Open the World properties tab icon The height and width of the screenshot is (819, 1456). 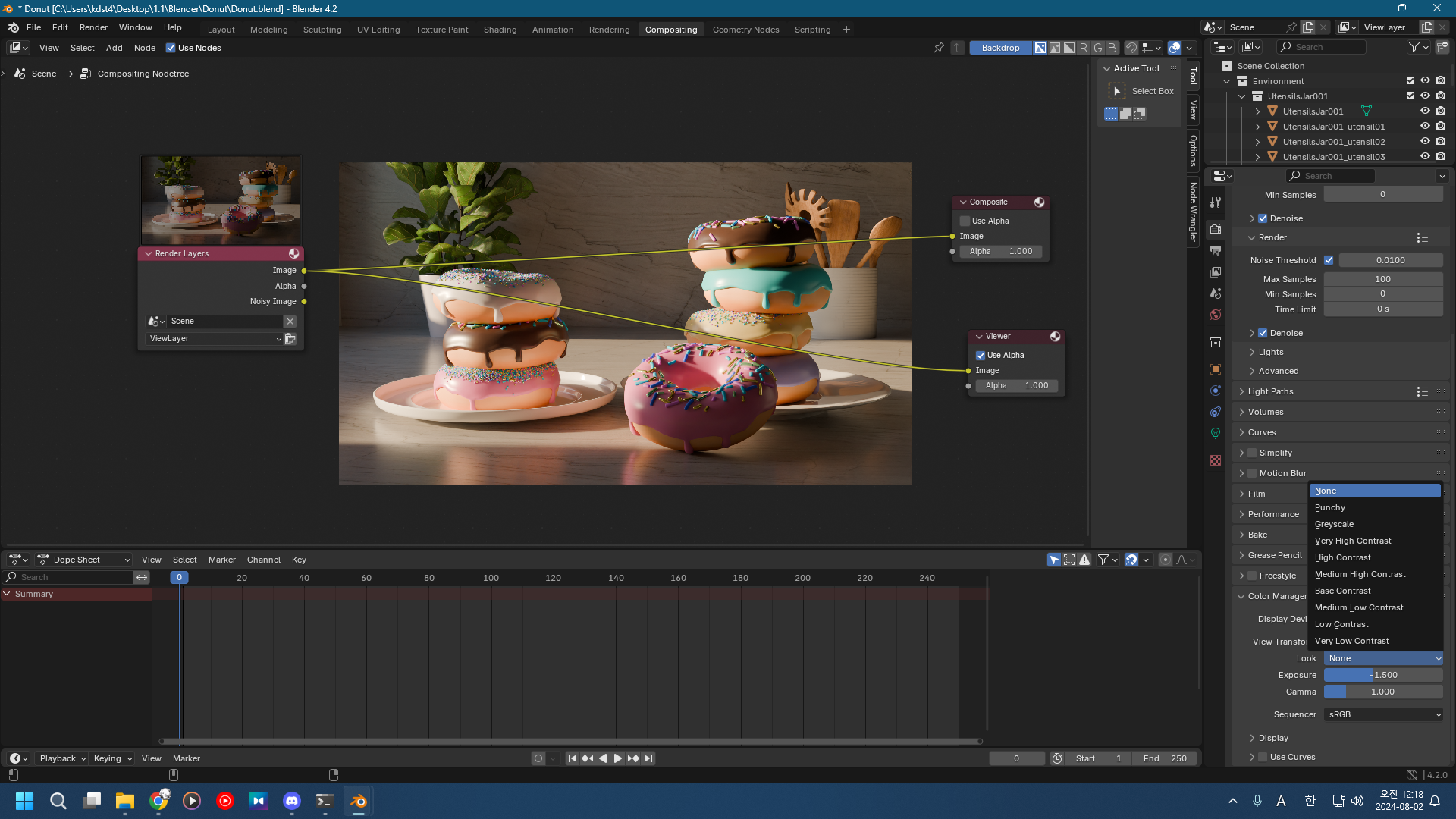tap(1216, 315)
